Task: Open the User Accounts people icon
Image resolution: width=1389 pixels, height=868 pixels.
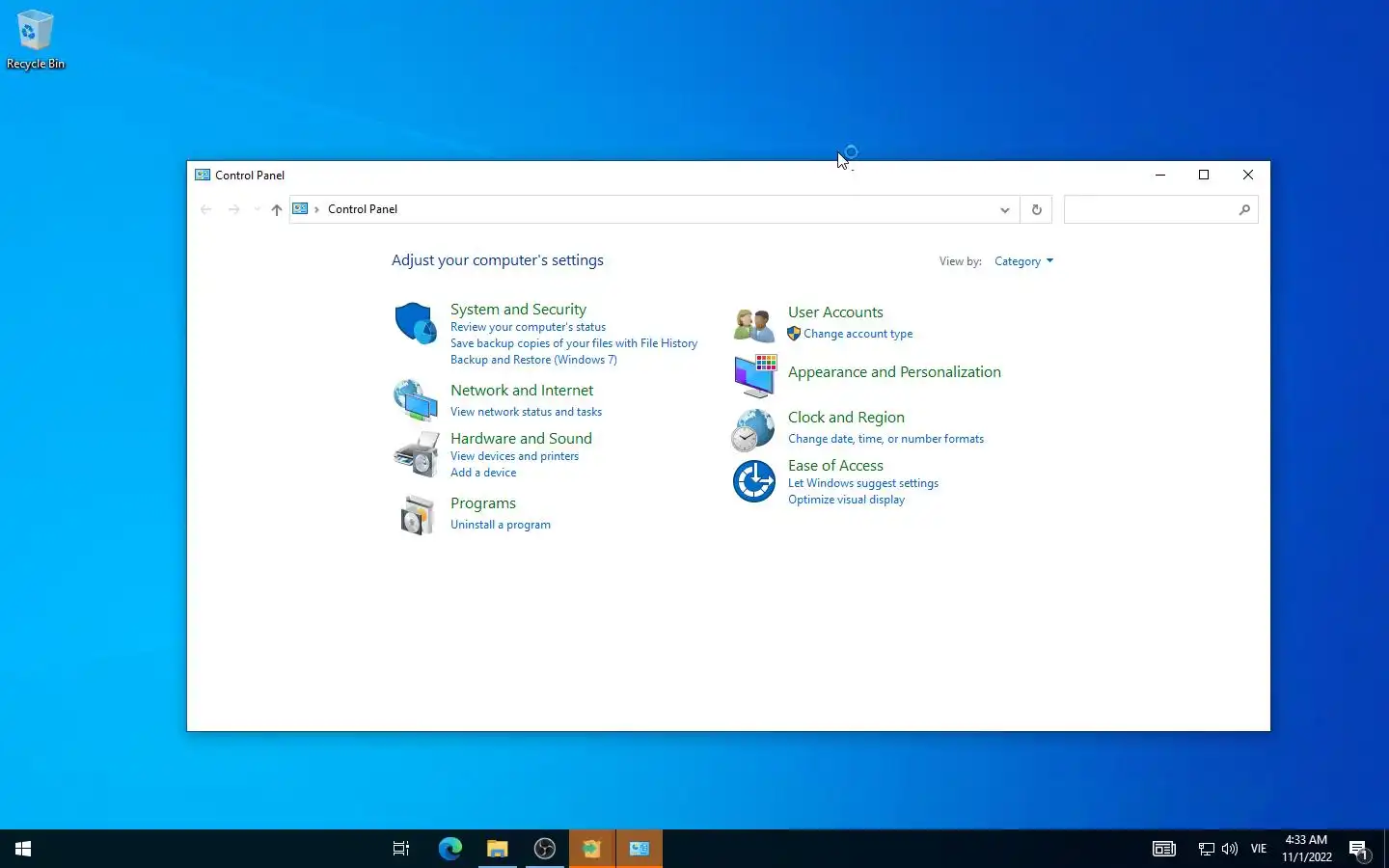Action: point(753,325)
